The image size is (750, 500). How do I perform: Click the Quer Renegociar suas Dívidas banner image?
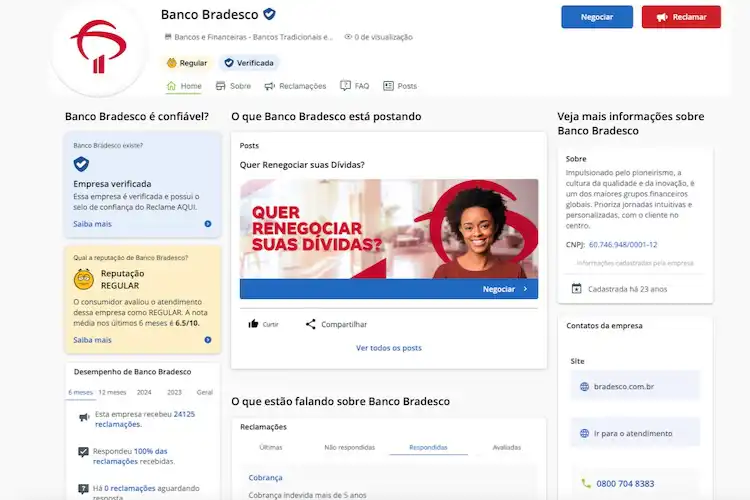[389, 229]
